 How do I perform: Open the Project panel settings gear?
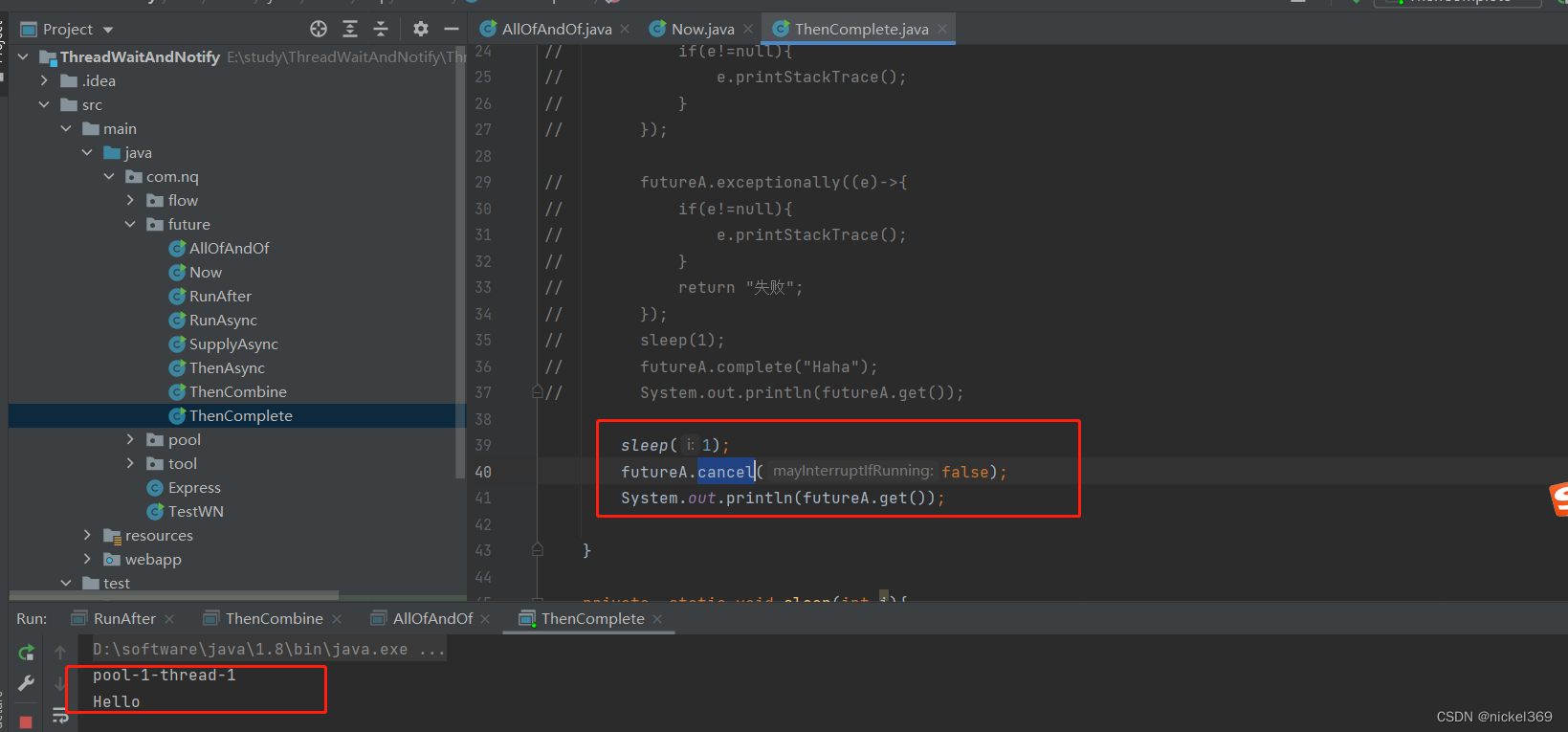(x=421, y=29)
